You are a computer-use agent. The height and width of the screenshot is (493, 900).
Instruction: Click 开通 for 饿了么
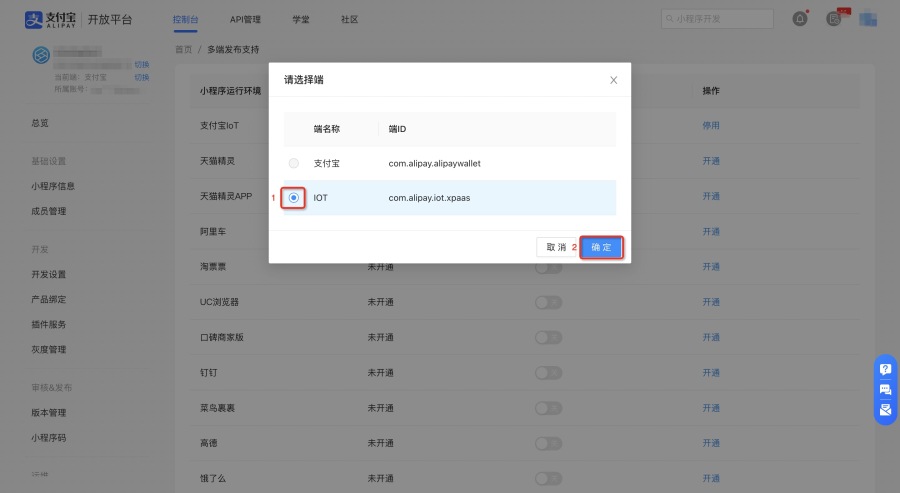[711, 479]
